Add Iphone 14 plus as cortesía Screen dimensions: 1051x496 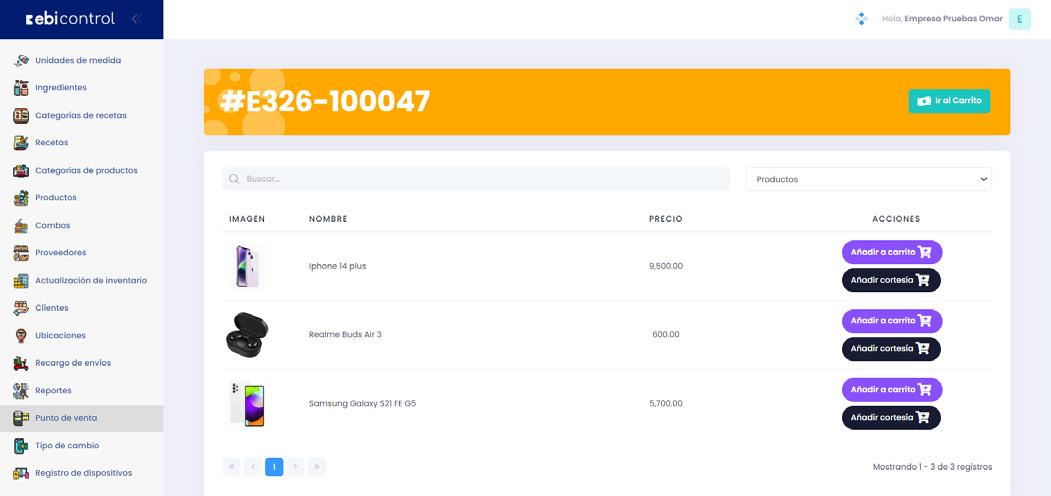click(x=891, y=280)
